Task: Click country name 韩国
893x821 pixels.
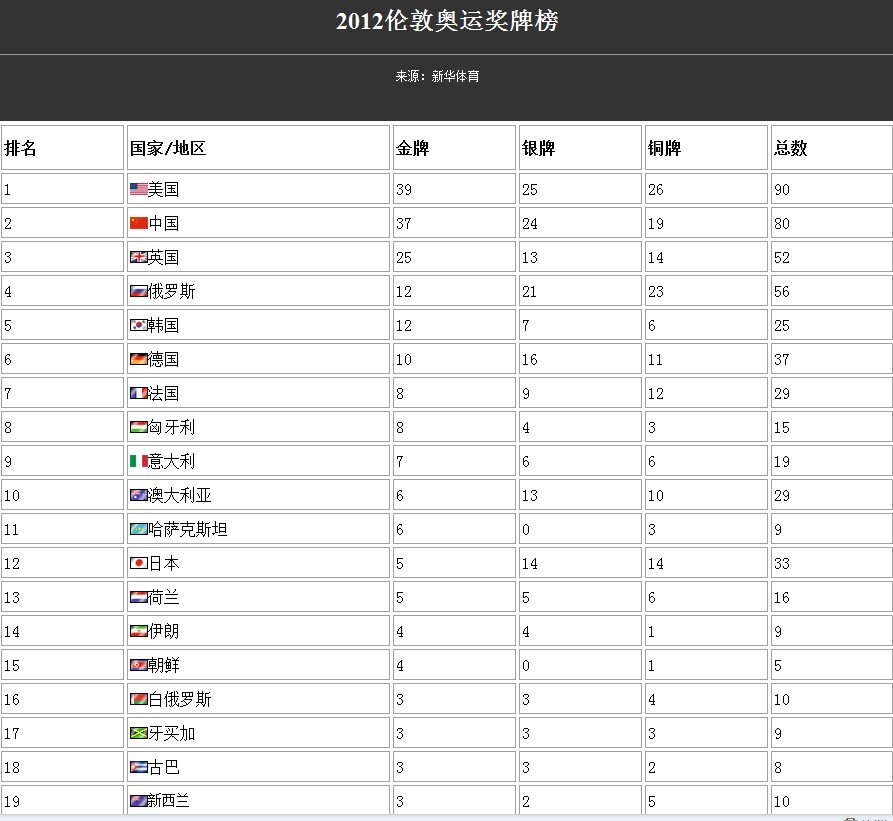Action: click(163, 325)
